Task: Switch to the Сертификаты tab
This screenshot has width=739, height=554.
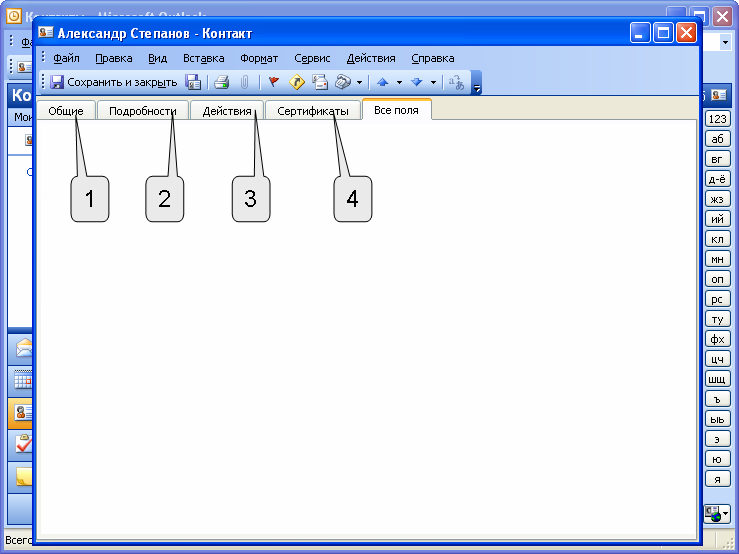Action: 313,111
